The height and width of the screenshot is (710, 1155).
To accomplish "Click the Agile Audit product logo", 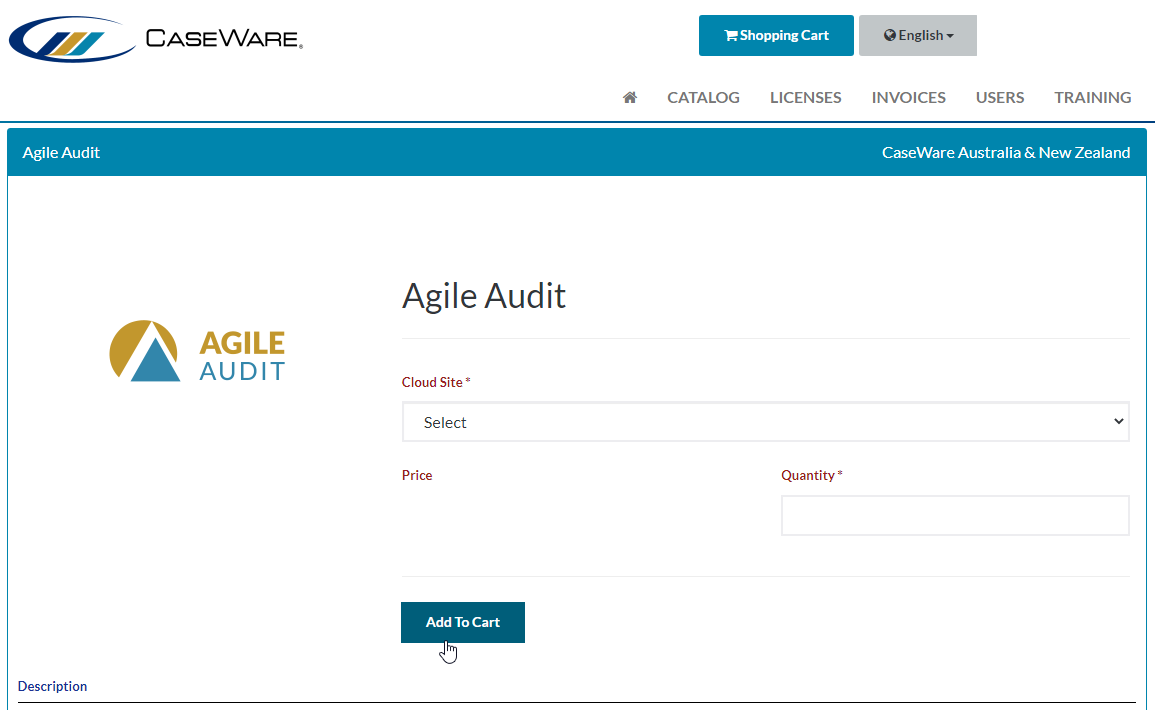I will [x=197, y=351].
